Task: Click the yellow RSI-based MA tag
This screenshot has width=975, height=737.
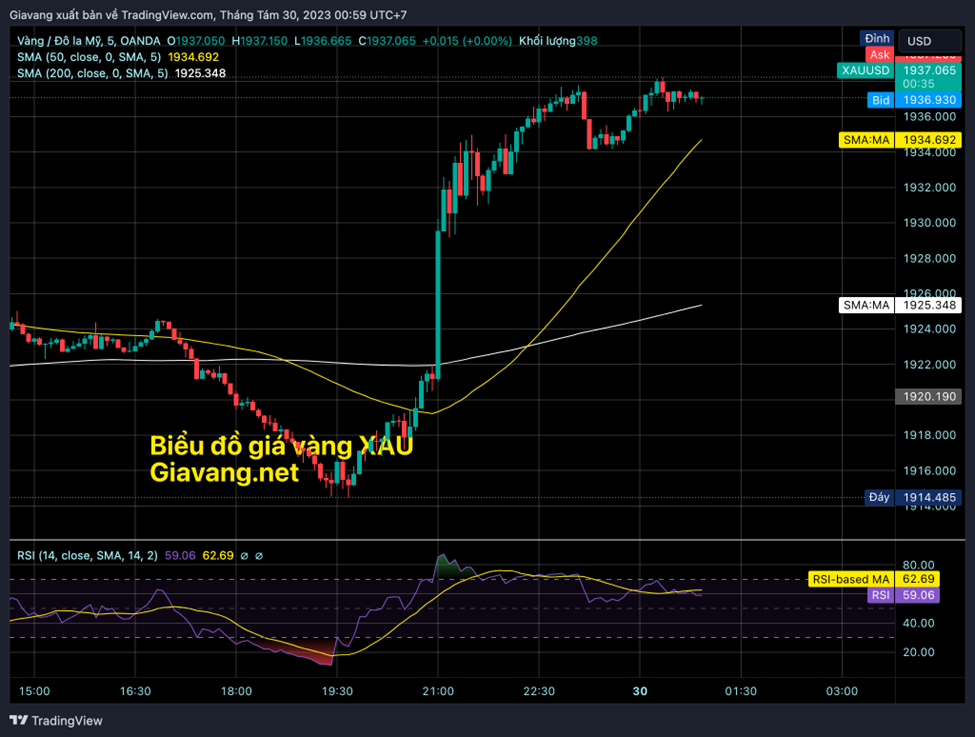Action: (x=850, y=579)
